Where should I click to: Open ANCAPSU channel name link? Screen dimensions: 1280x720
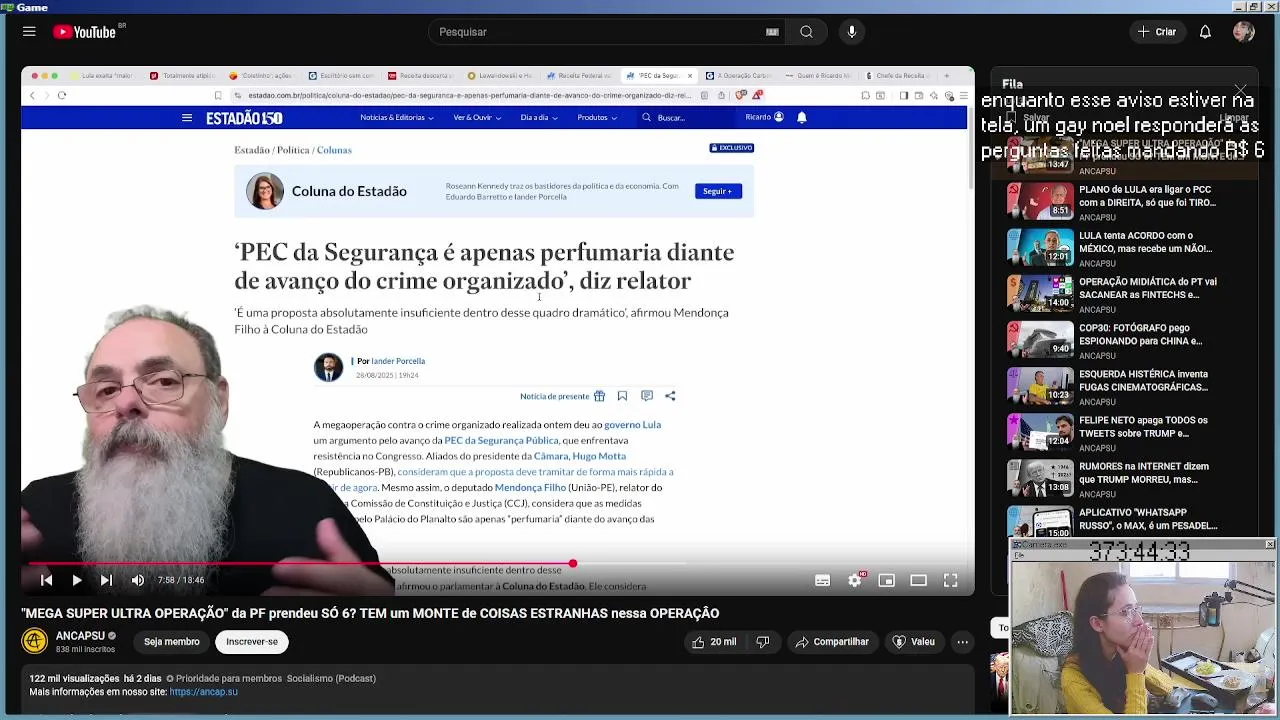(x=80, y=636)
